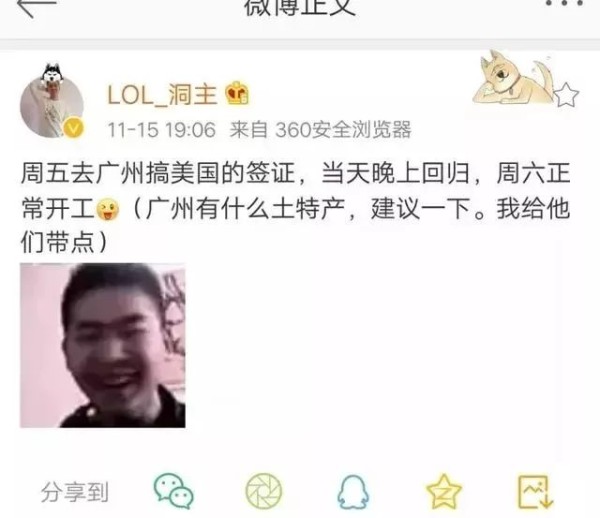Tap the 微博正文 page title
600x518 pixels.
(300, 7)
